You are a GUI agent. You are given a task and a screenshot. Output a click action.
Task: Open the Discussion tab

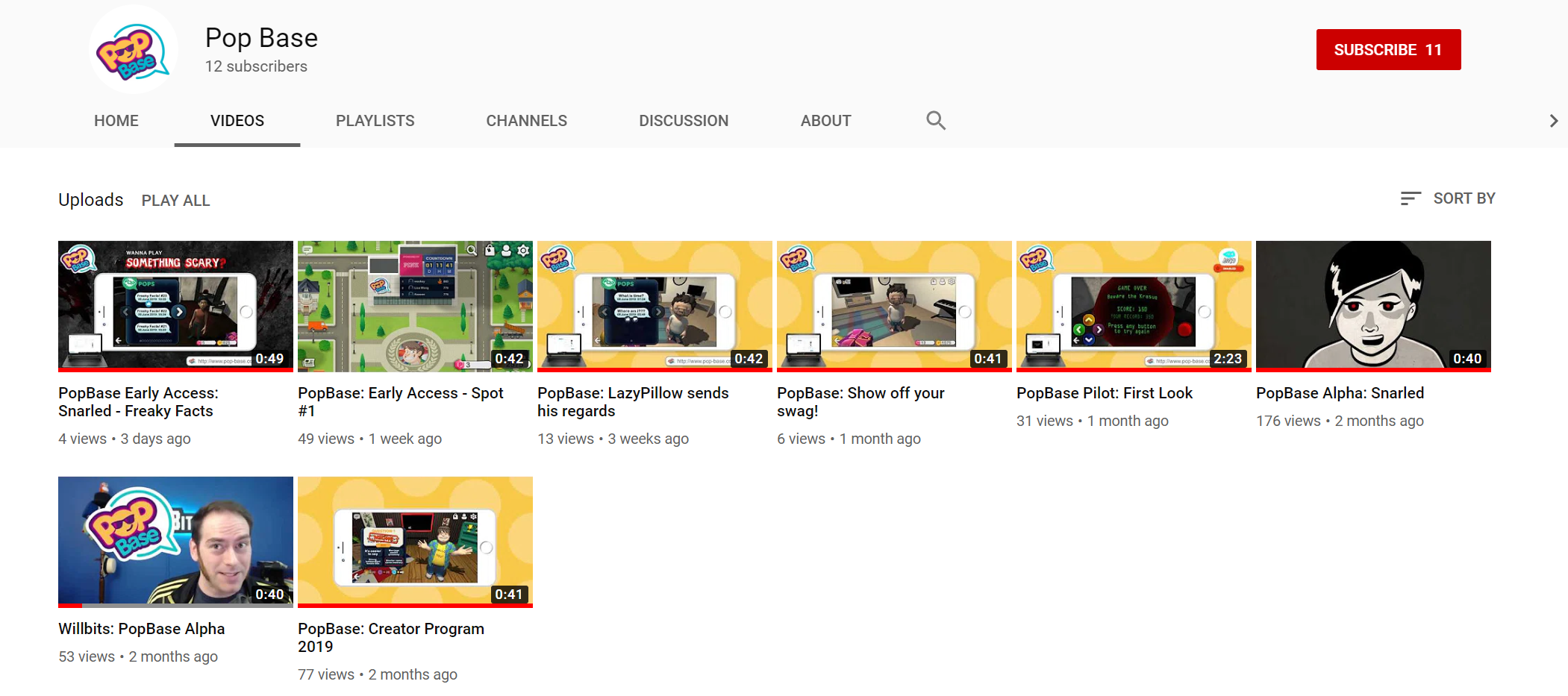pyautogui.click(x=684, y=121)
